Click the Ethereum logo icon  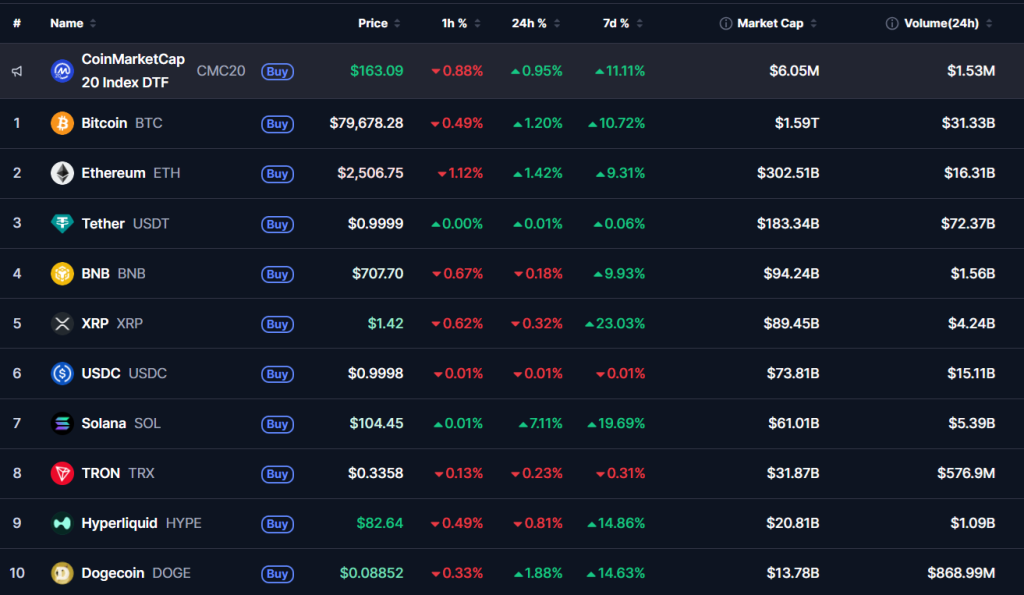pos(62,173)
